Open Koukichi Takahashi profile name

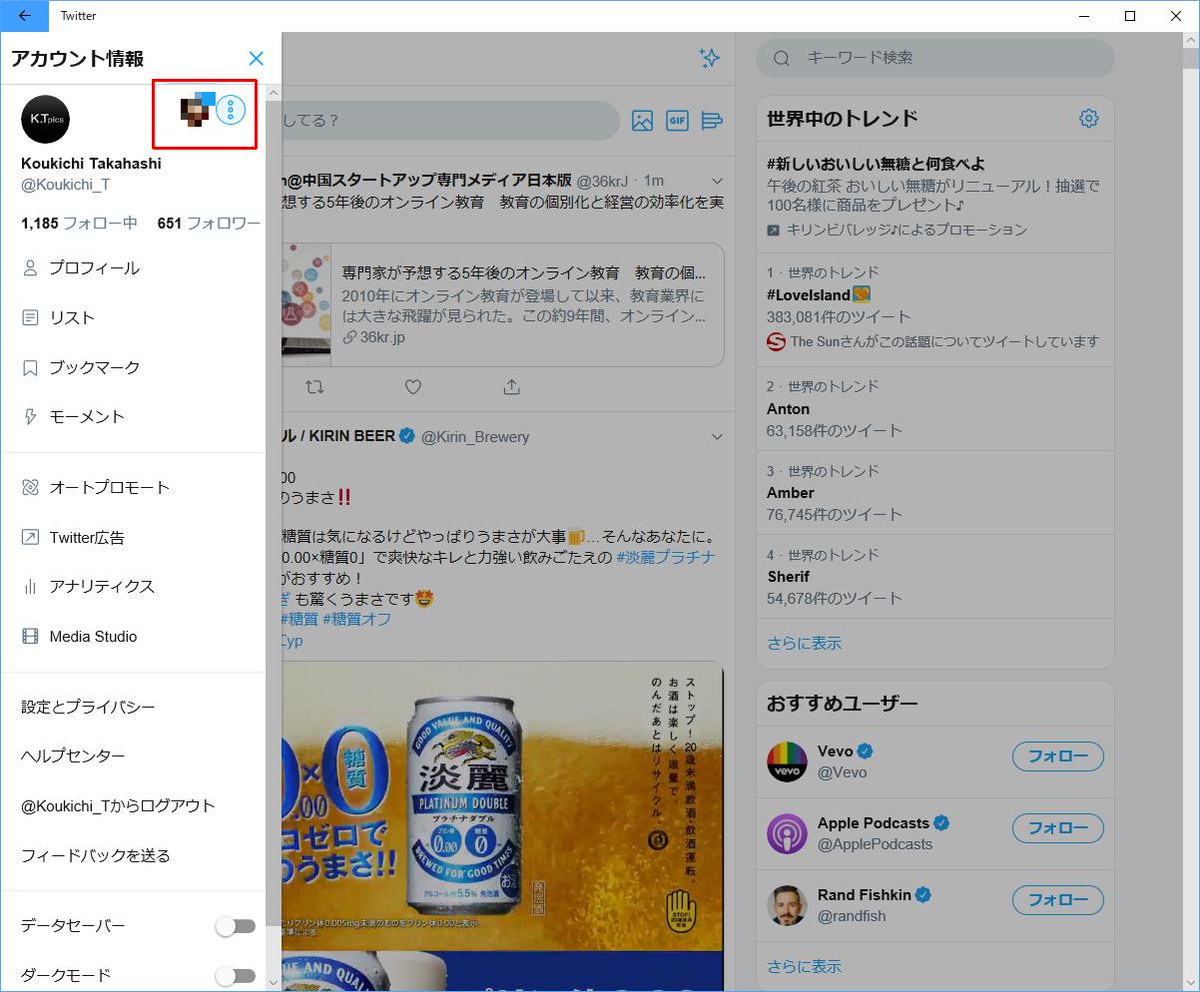(x=91, y=164)
